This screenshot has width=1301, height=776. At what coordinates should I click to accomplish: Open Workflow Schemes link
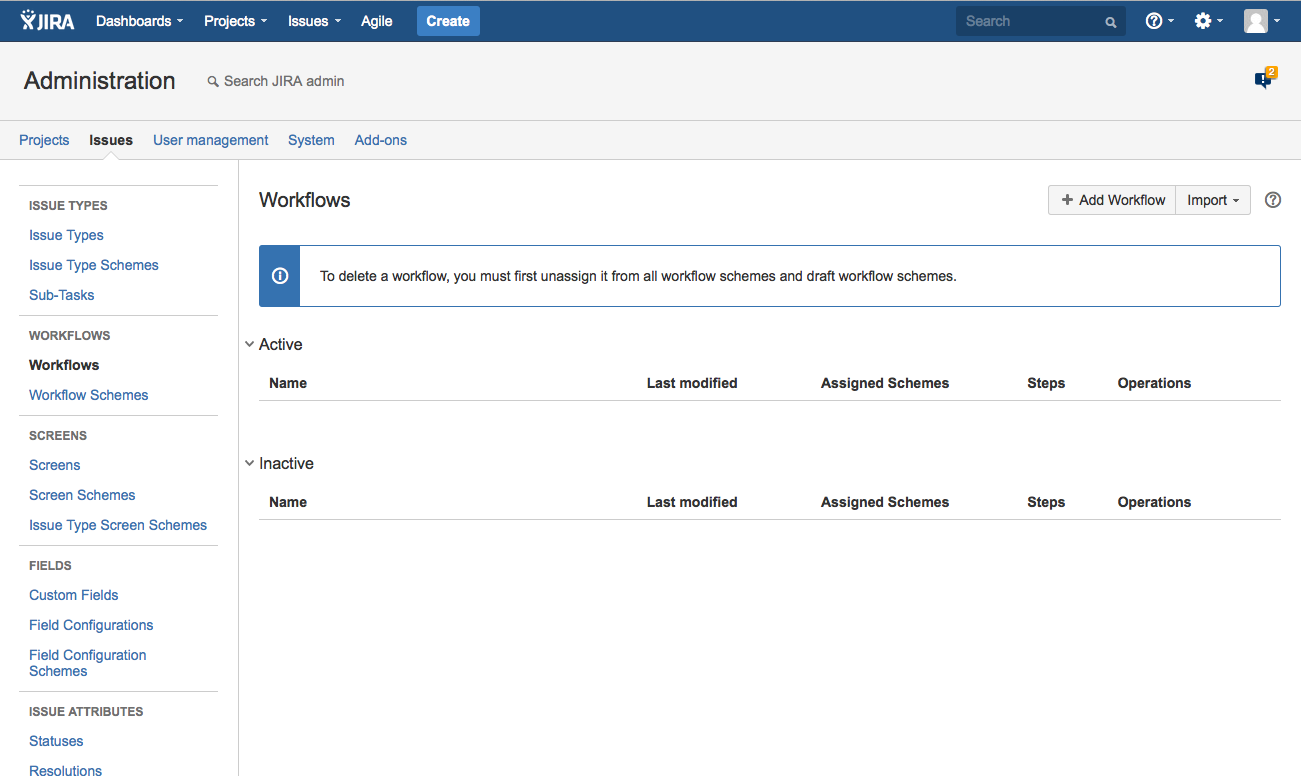[x=88, y=395]
